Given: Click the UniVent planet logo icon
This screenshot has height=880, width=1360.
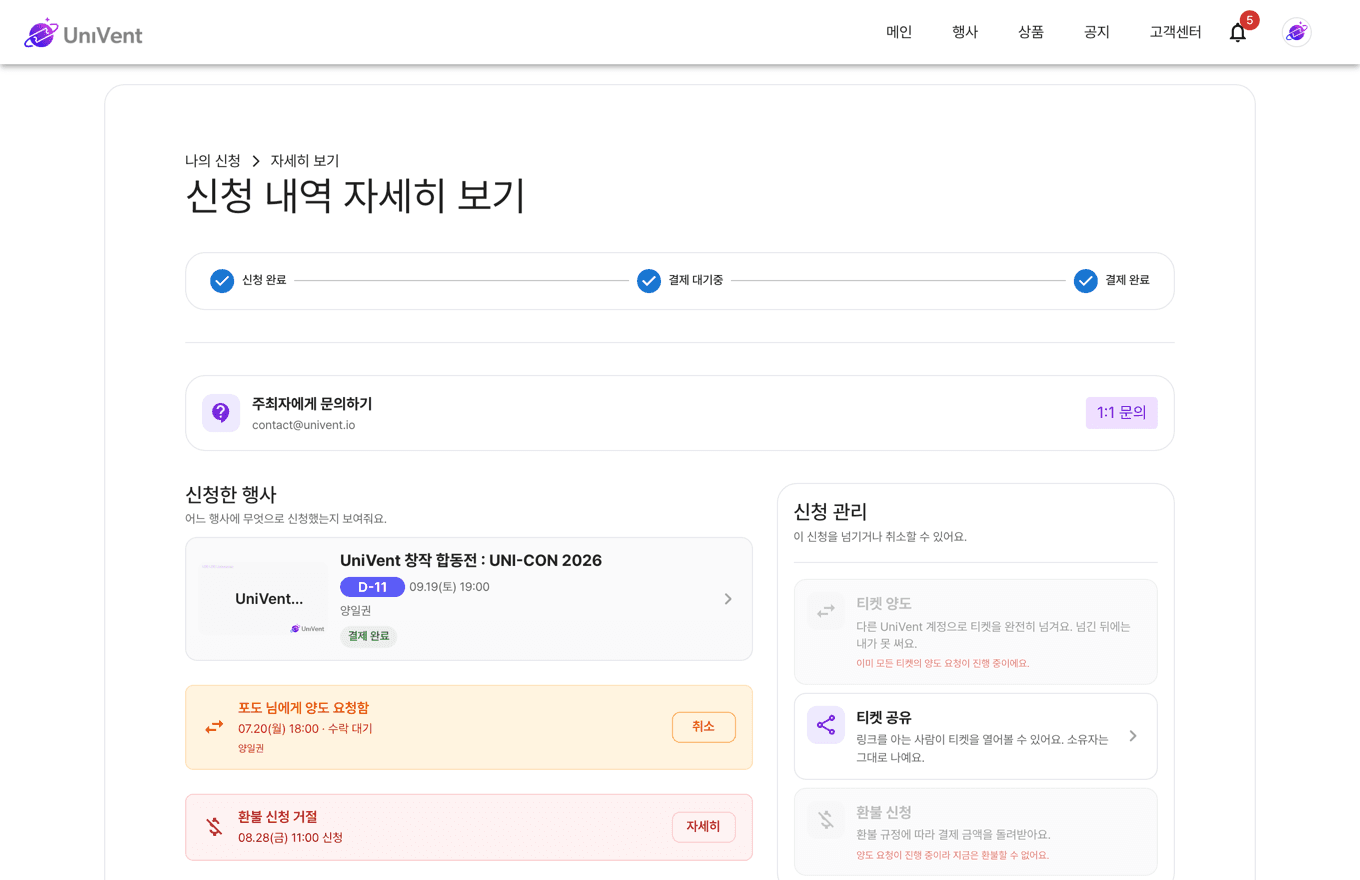Looking at the screenshot, I should 41,33.
